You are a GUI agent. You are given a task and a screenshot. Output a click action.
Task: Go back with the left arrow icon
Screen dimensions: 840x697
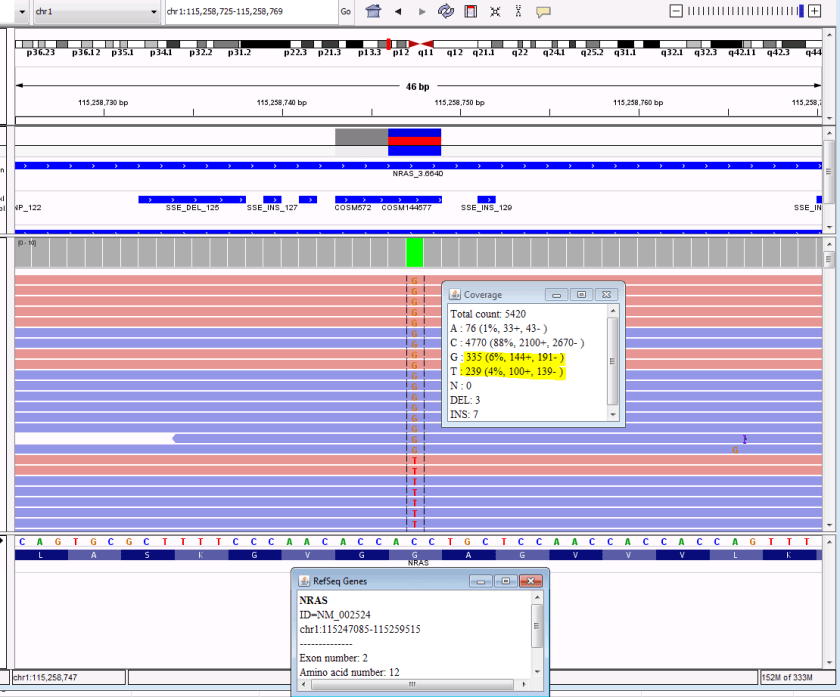click(x=398, y=11)
